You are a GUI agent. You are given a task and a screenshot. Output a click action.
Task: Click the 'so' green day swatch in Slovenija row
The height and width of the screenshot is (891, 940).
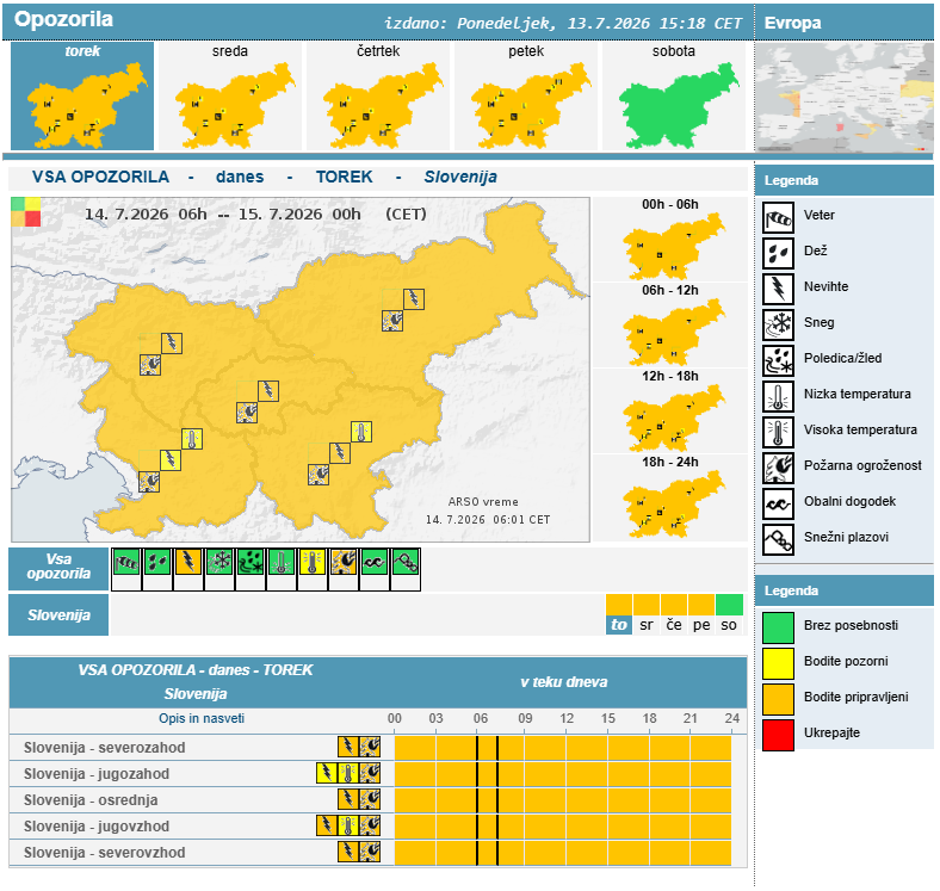click(729, 605)
